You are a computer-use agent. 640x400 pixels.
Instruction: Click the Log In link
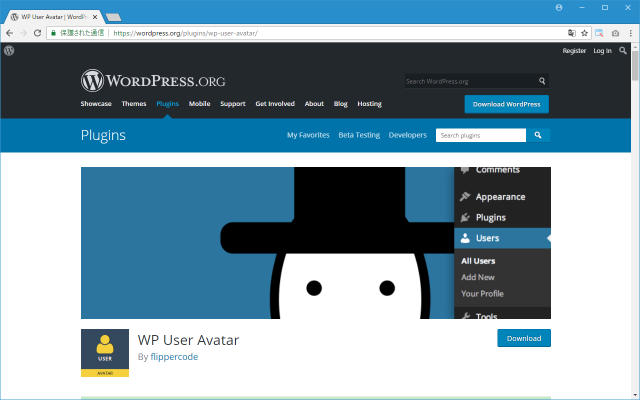[602, 51]
